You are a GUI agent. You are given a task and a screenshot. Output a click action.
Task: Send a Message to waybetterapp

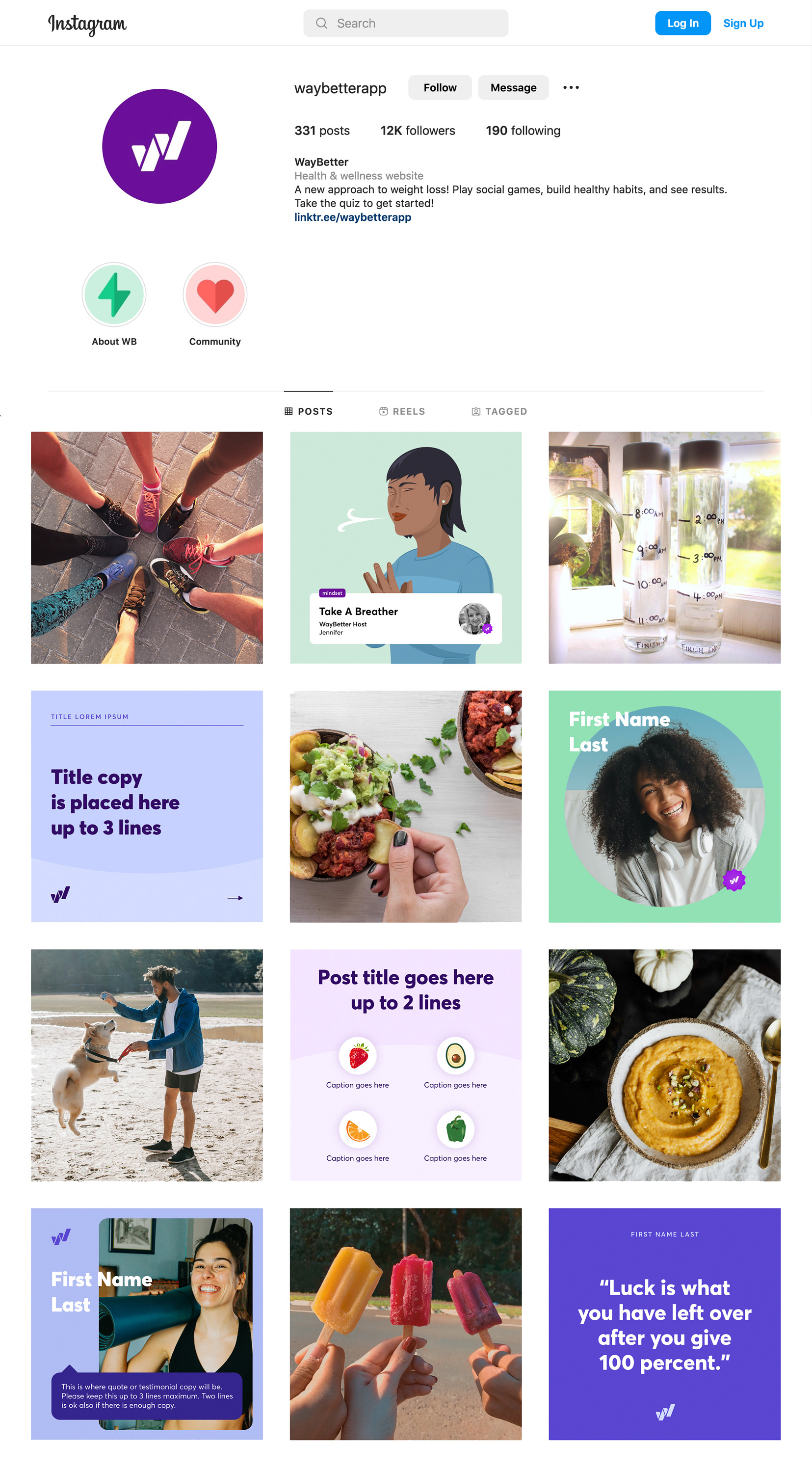click(x=513, y=87)
